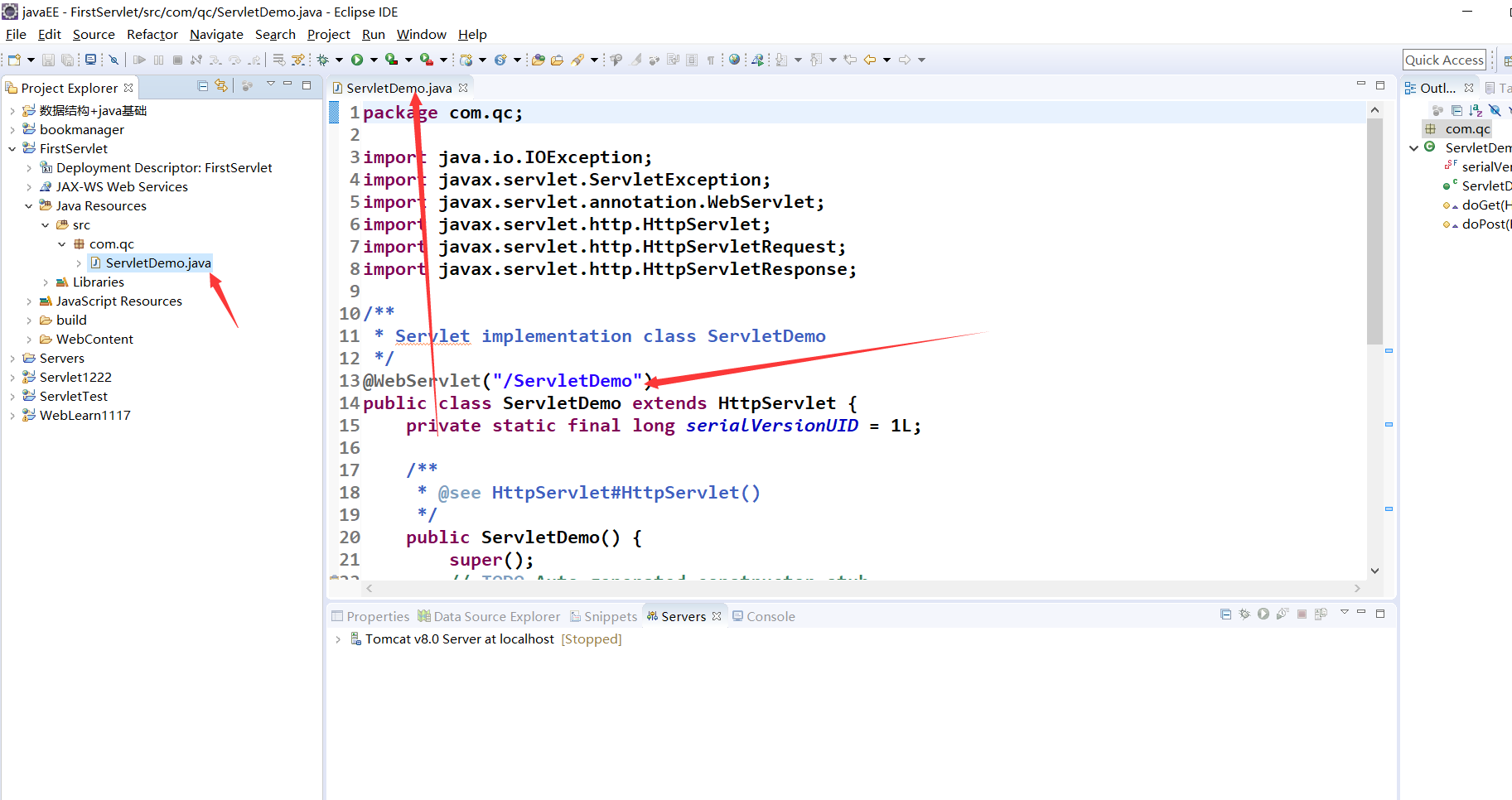Start server in debug mode from Servers view

tap(1244, 614)
